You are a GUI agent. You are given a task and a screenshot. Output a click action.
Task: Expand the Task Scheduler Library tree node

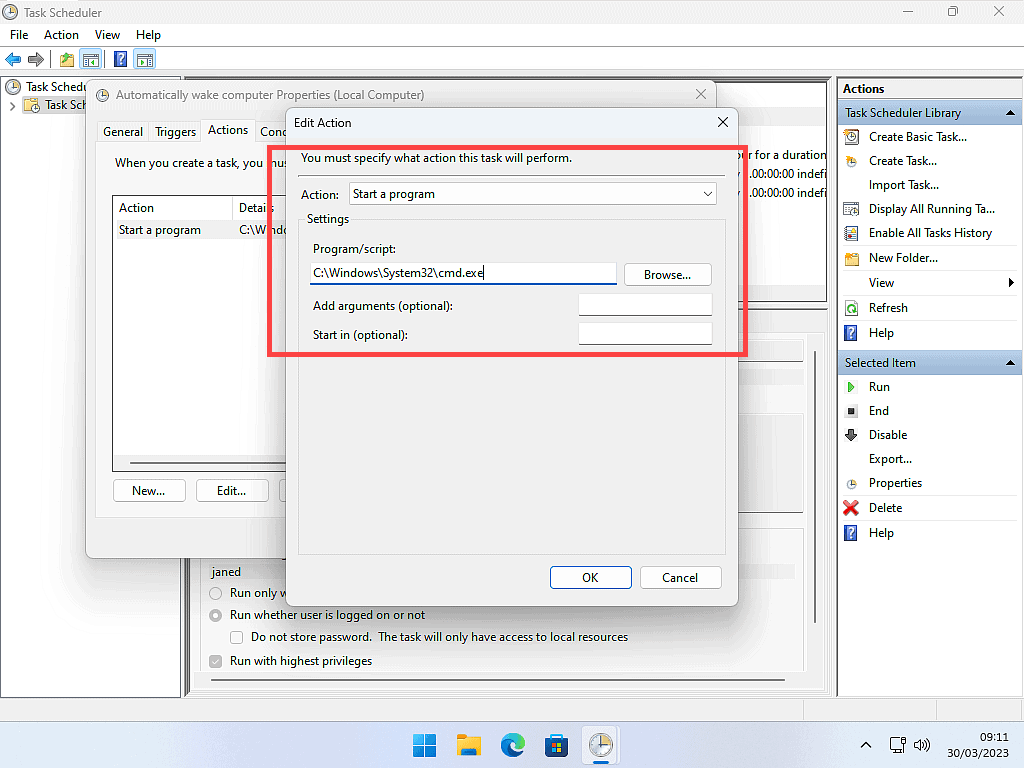tap(12, 105)
